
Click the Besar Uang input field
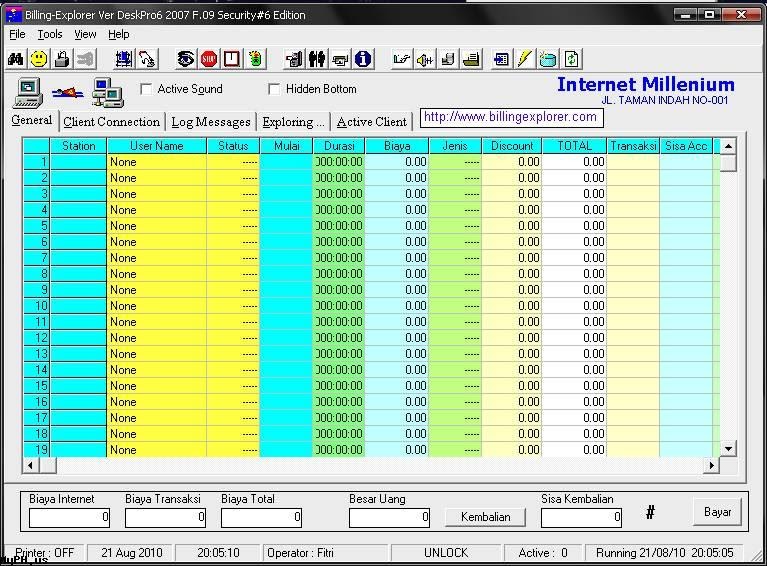coord(389,518)
